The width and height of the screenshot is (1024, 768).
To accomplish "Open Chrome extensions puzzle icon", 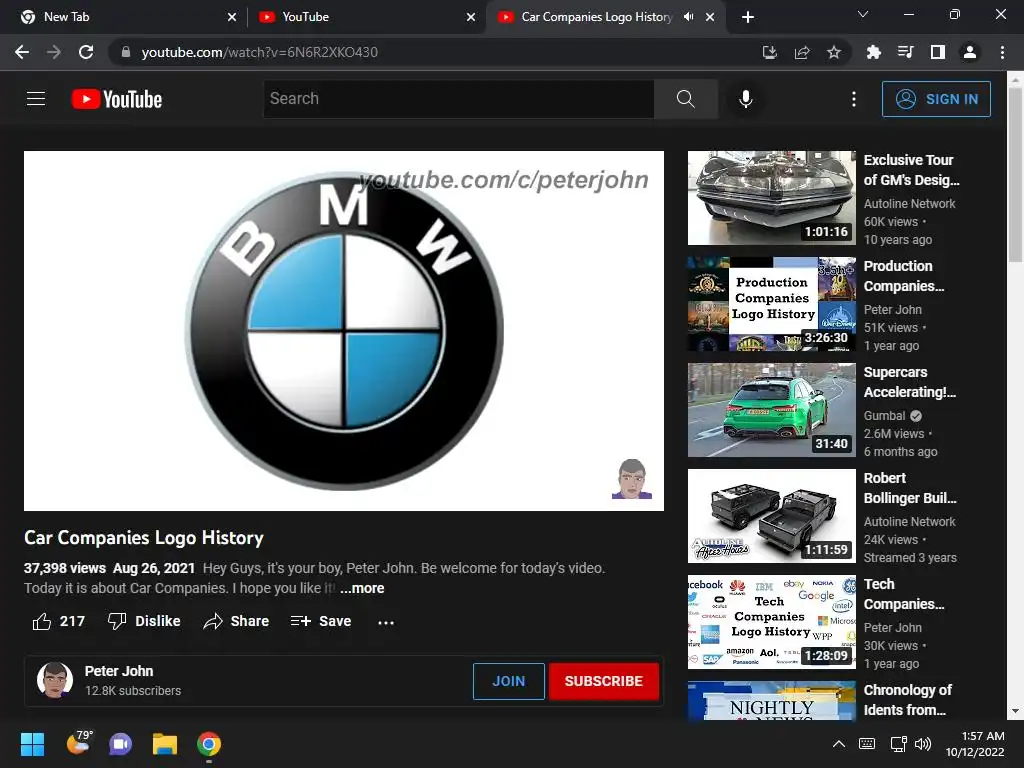I will tap(873, 52).
